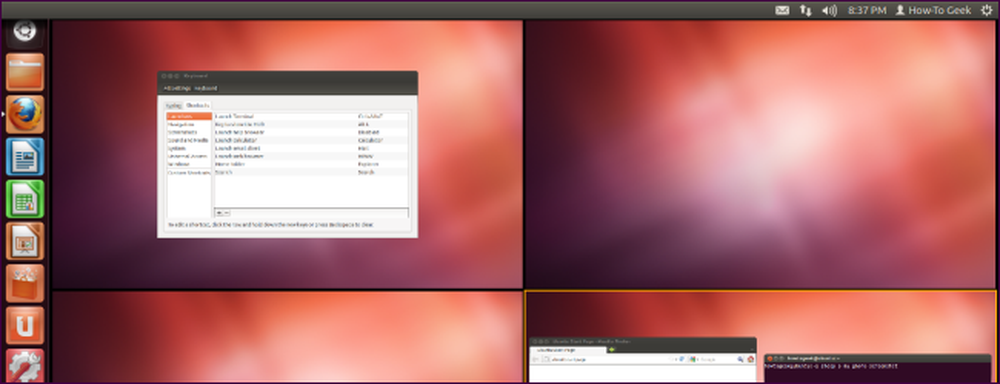Open the Dash home from the launcher
This screenshot has height=384, width=1000.
point(25,32)
